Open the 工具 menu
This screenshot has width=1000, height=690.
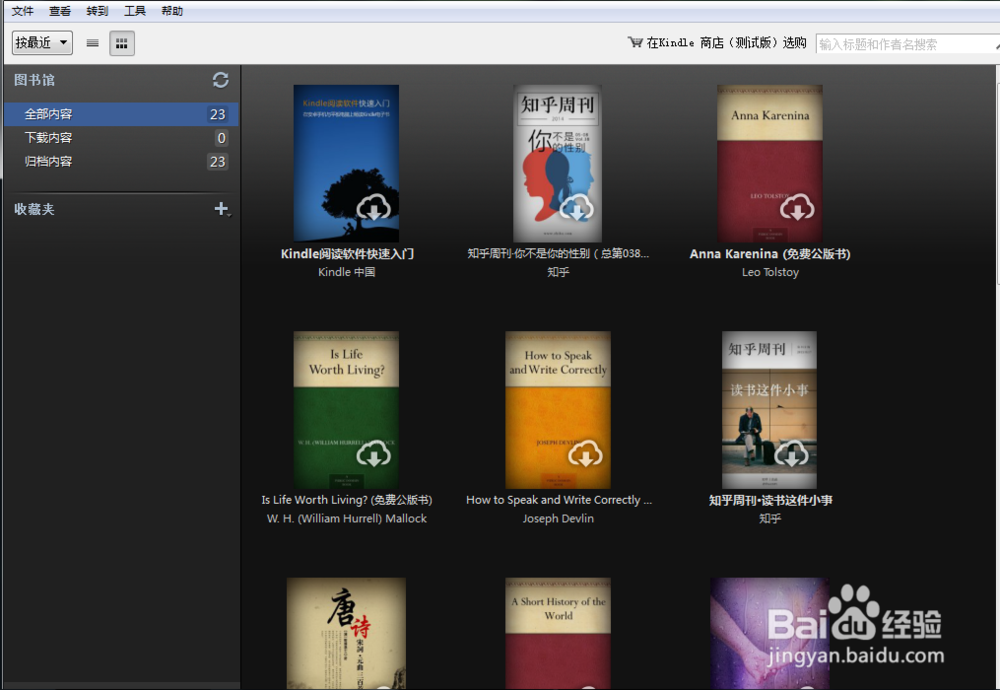pos(135,11)
